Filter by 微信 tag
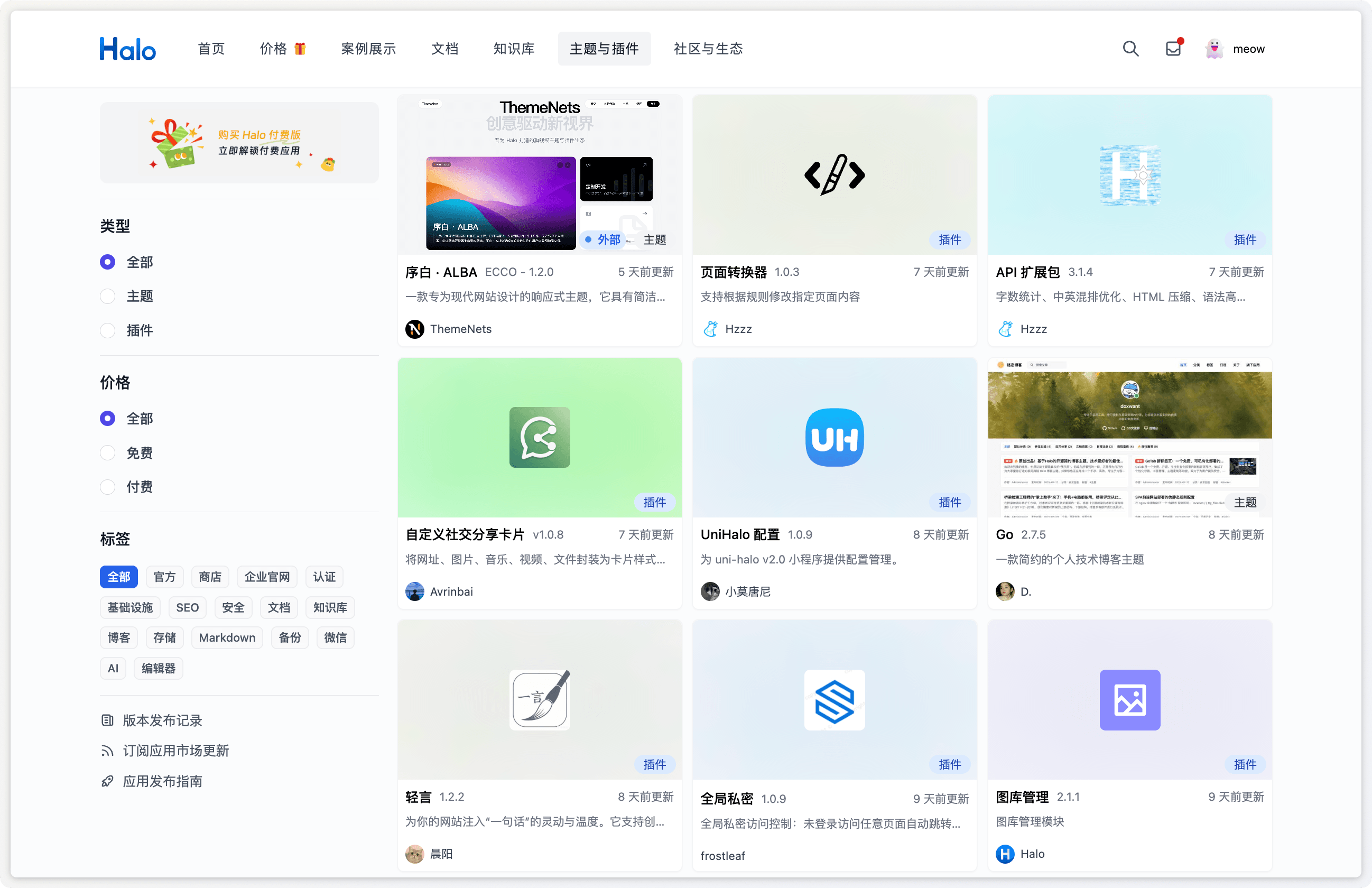 pos(336,638)
